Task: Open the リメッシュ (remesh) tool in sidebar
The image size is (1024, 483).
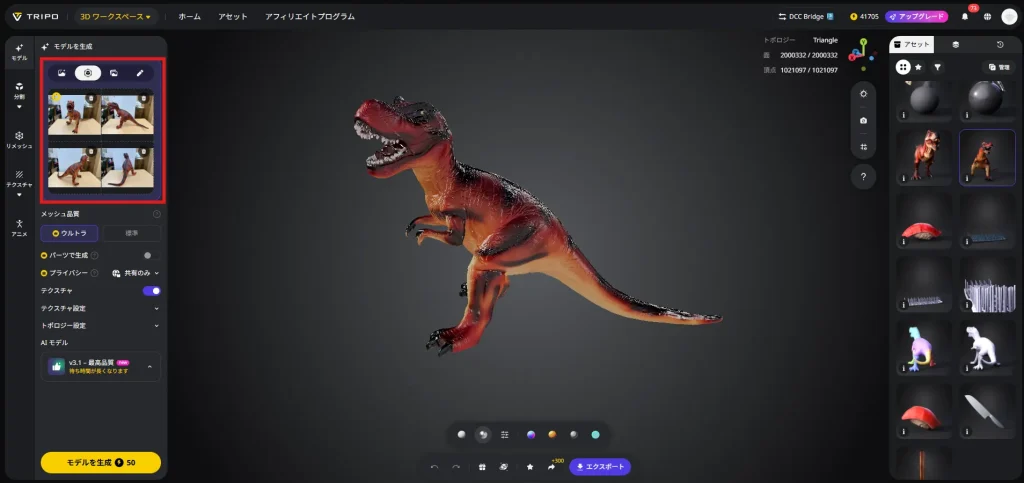Action: (x=19, y=138)
